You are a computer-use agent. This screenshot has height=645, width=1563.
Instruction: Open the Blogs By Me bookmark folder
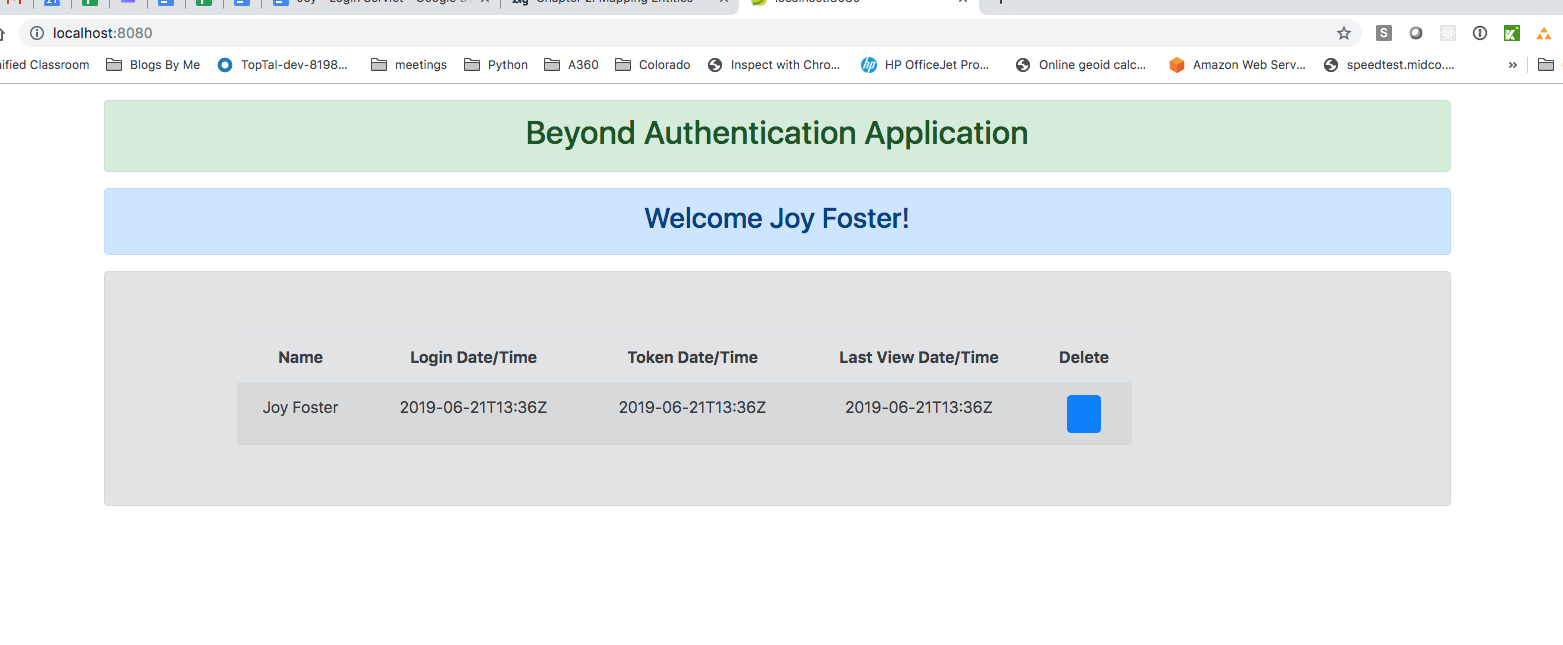[x=153, y=65]
